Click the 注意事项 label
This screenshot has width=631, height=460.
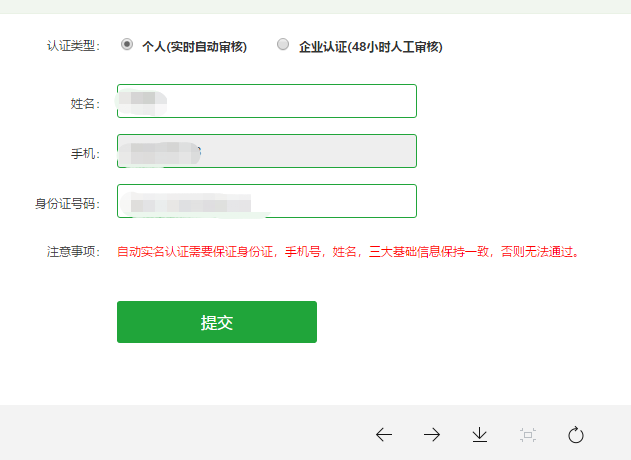[73, 252]
